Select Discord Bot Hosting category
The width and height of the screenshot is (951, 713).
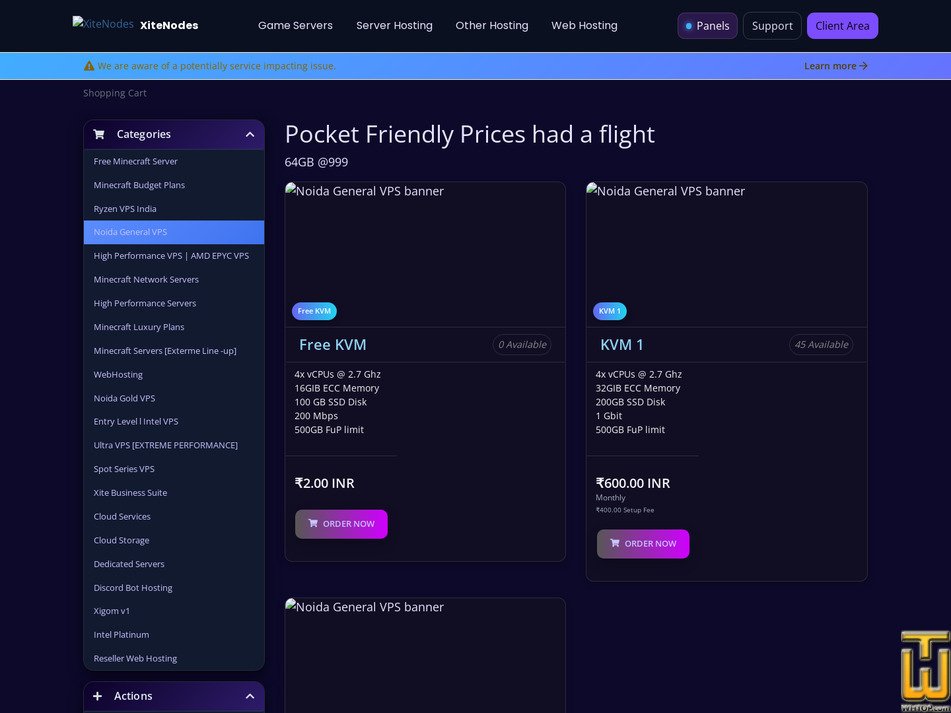(133, 587)
